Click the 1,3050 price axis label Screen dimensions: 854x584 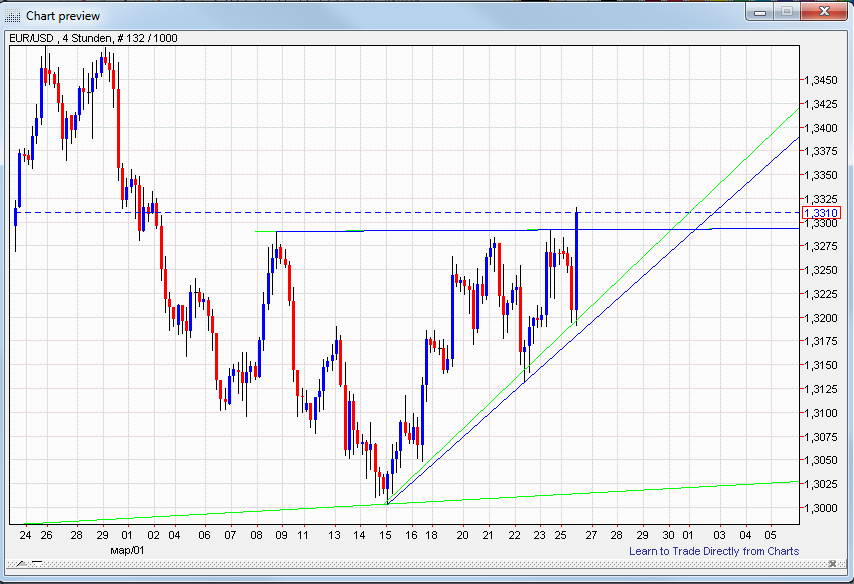click(821, 460)
